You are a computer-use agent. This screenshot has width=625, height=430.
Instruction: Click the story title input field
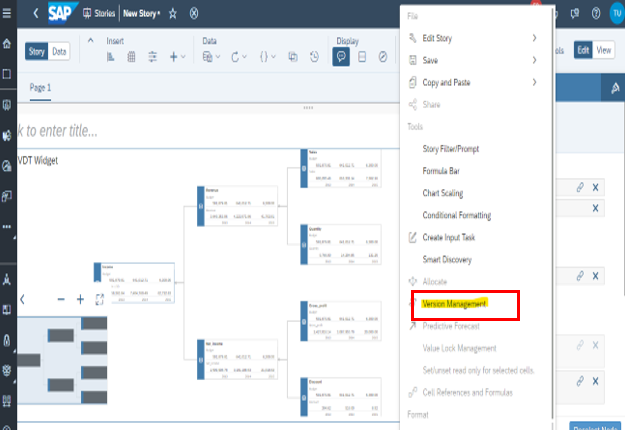pos(150,130)
